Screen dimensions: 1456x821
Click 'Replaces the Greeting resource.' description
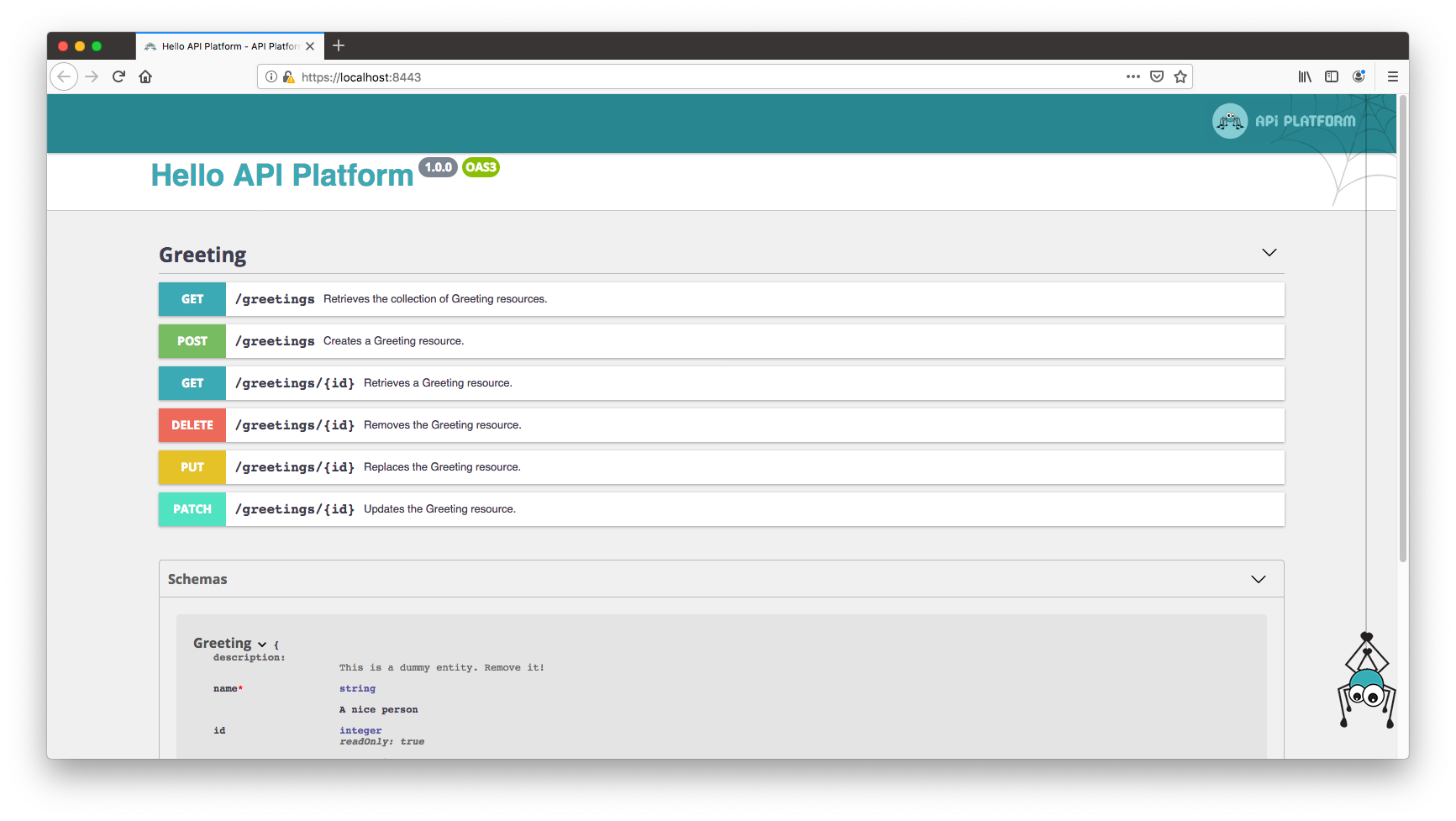(x=442, y=467)
